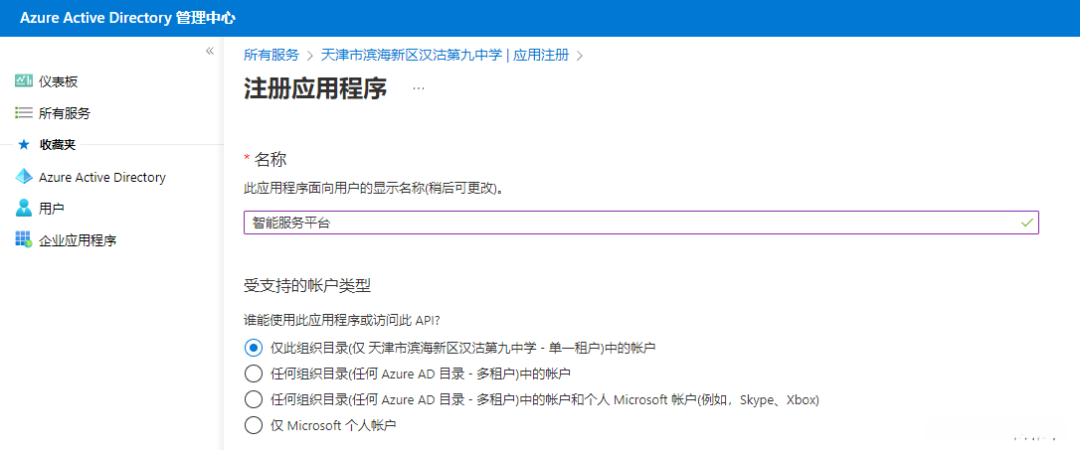1080x450 pixels.
Task: Select 任何组织目录 multi-tenant accounts radio option
Action: tap(253, 374)
